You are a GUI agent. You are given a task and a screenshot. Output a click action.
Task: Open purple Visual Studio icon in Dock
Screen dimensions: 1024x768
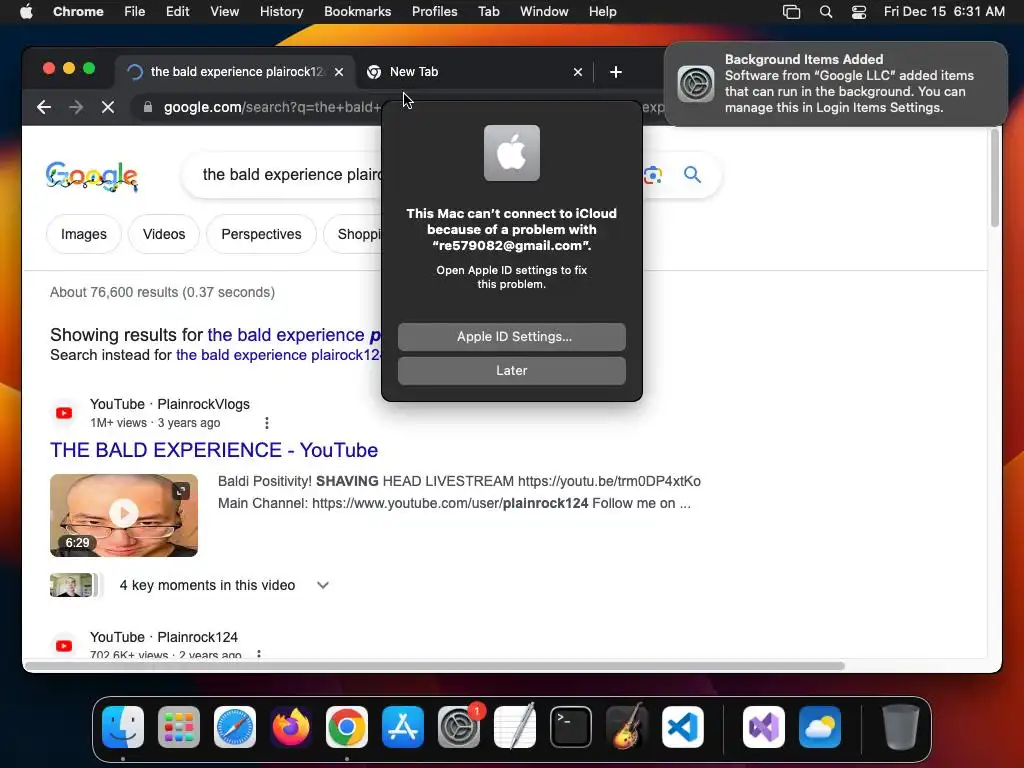pos(764,727)
